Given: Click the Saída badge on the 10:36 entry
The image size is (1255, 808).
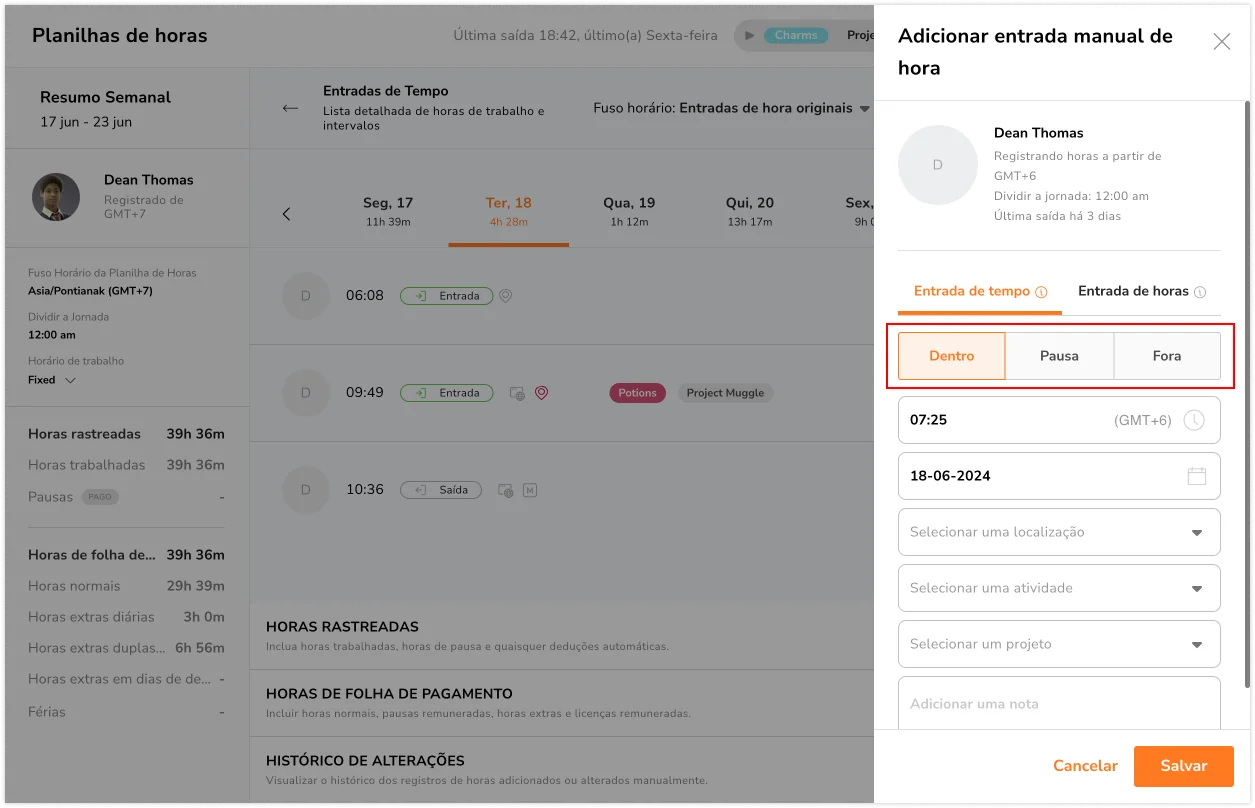Looking at the screenshot, I should pos(441,490).
